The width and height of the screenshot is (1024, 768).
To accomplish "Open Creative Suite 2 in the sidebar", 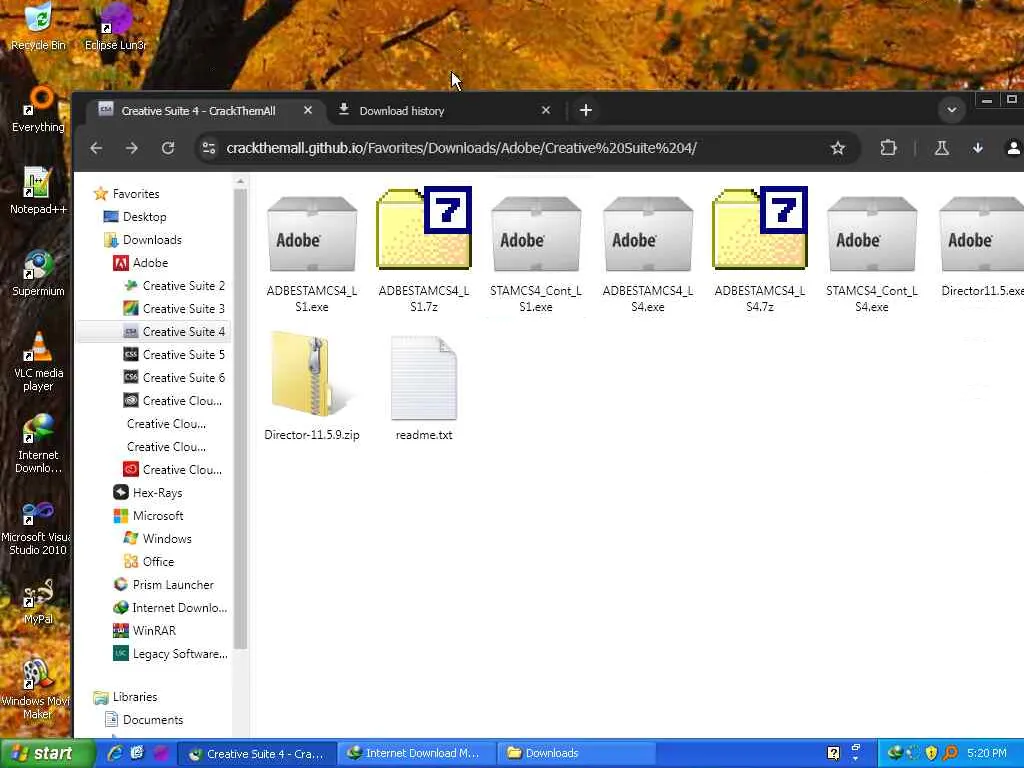I will [x=174, y=286].
